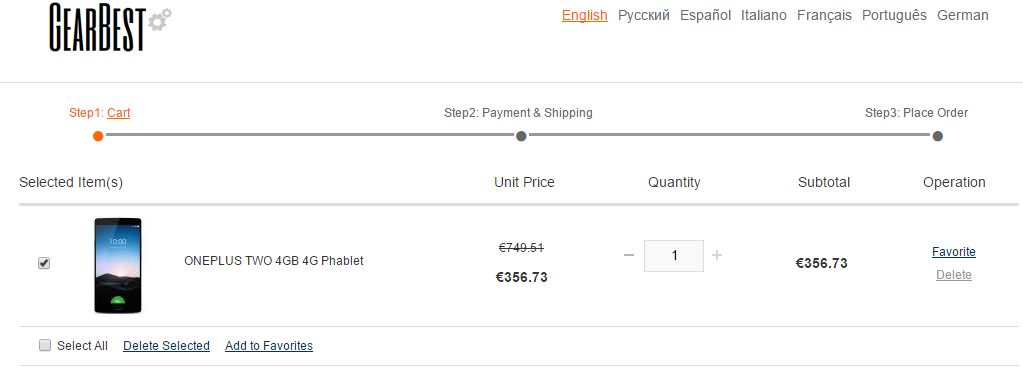Viewport: 1023px width, 372px height.
Task: Decrease quantity with the minus button
Action: (x=628, y=255)
